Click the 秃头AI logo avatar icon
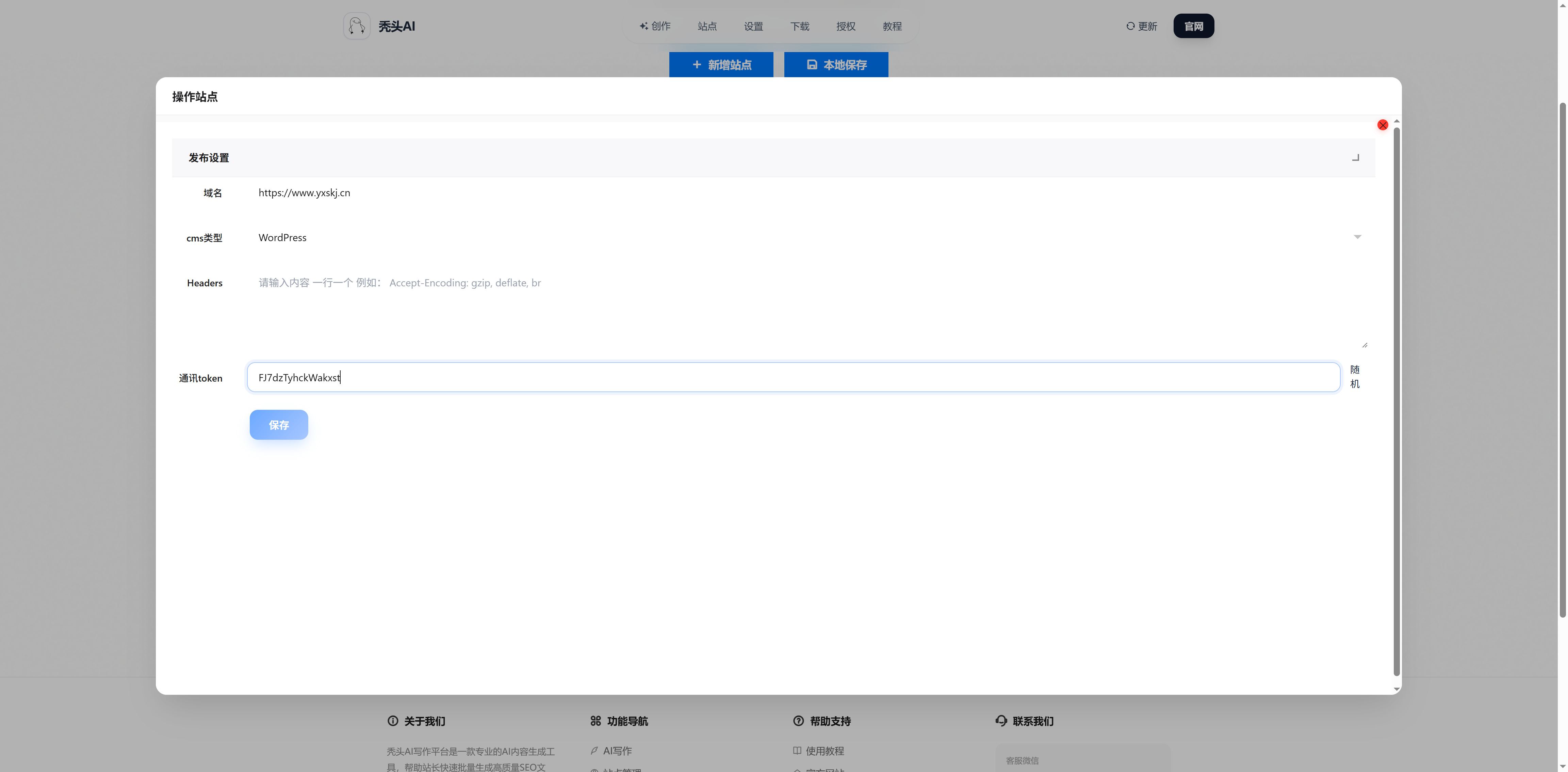 357,26
